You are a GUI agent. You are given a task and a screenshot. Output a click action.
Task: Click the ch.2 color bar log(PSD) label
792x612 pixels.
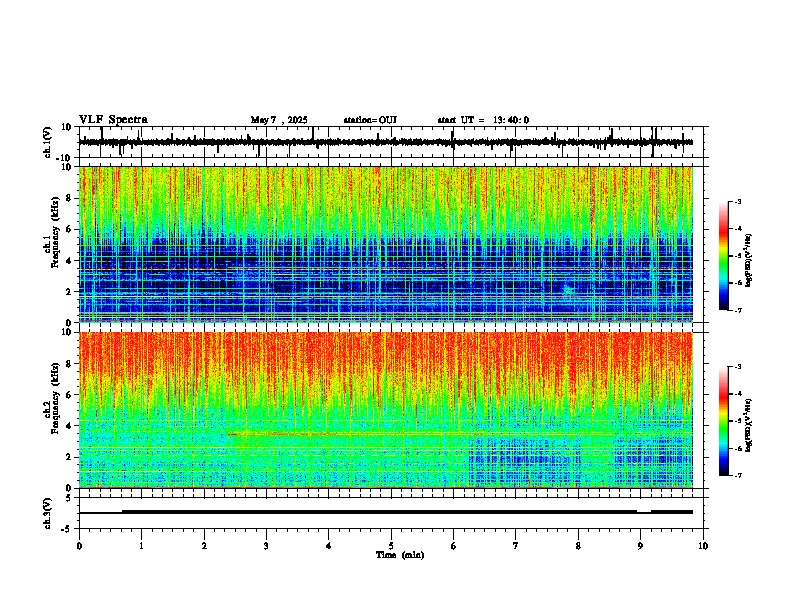click(x=749, y=425)
